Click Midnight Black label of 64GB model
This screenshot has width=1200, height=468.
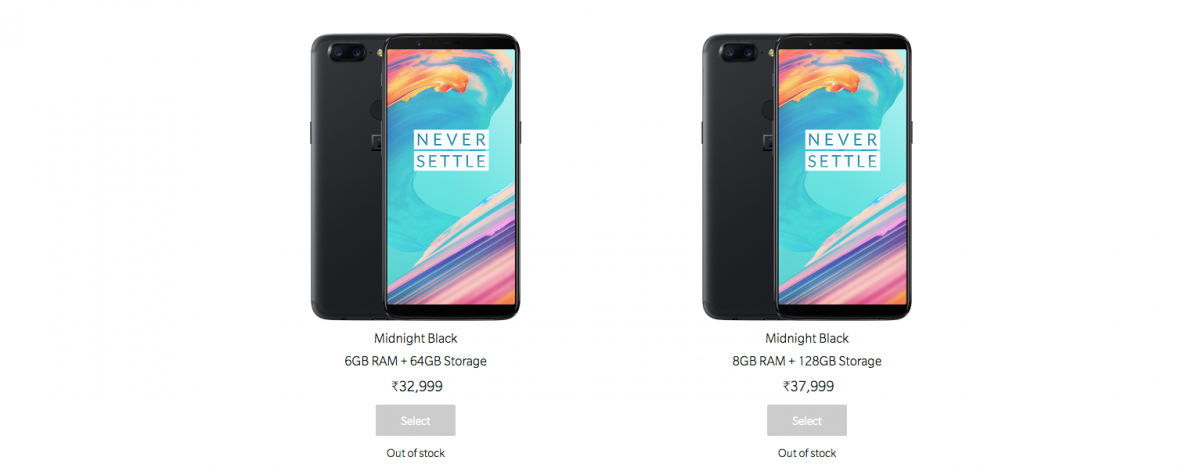pyautogui.click(x=416, y=338)
